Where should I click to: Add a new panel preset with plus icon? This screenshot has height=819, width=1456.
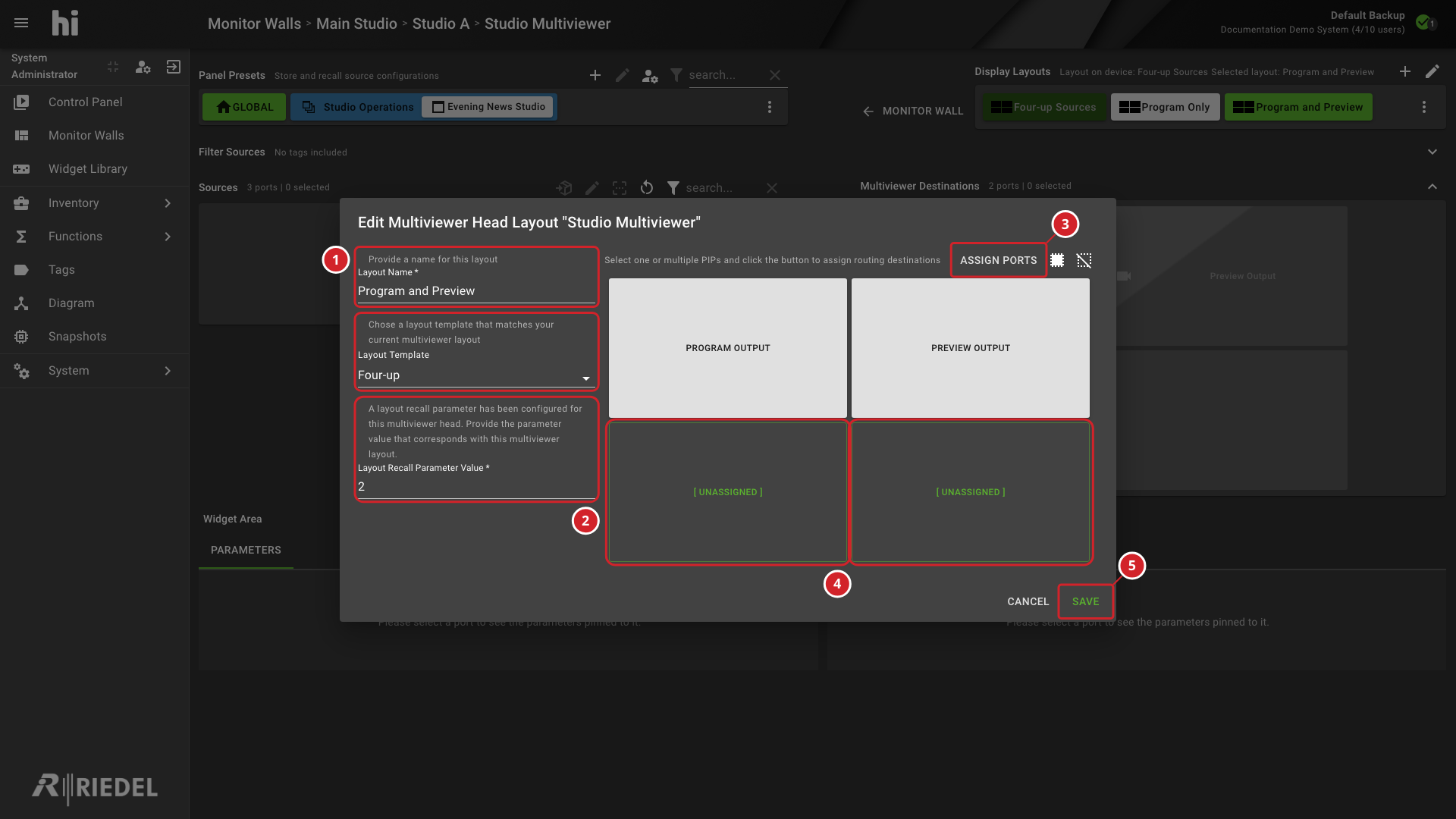(595, 75)
